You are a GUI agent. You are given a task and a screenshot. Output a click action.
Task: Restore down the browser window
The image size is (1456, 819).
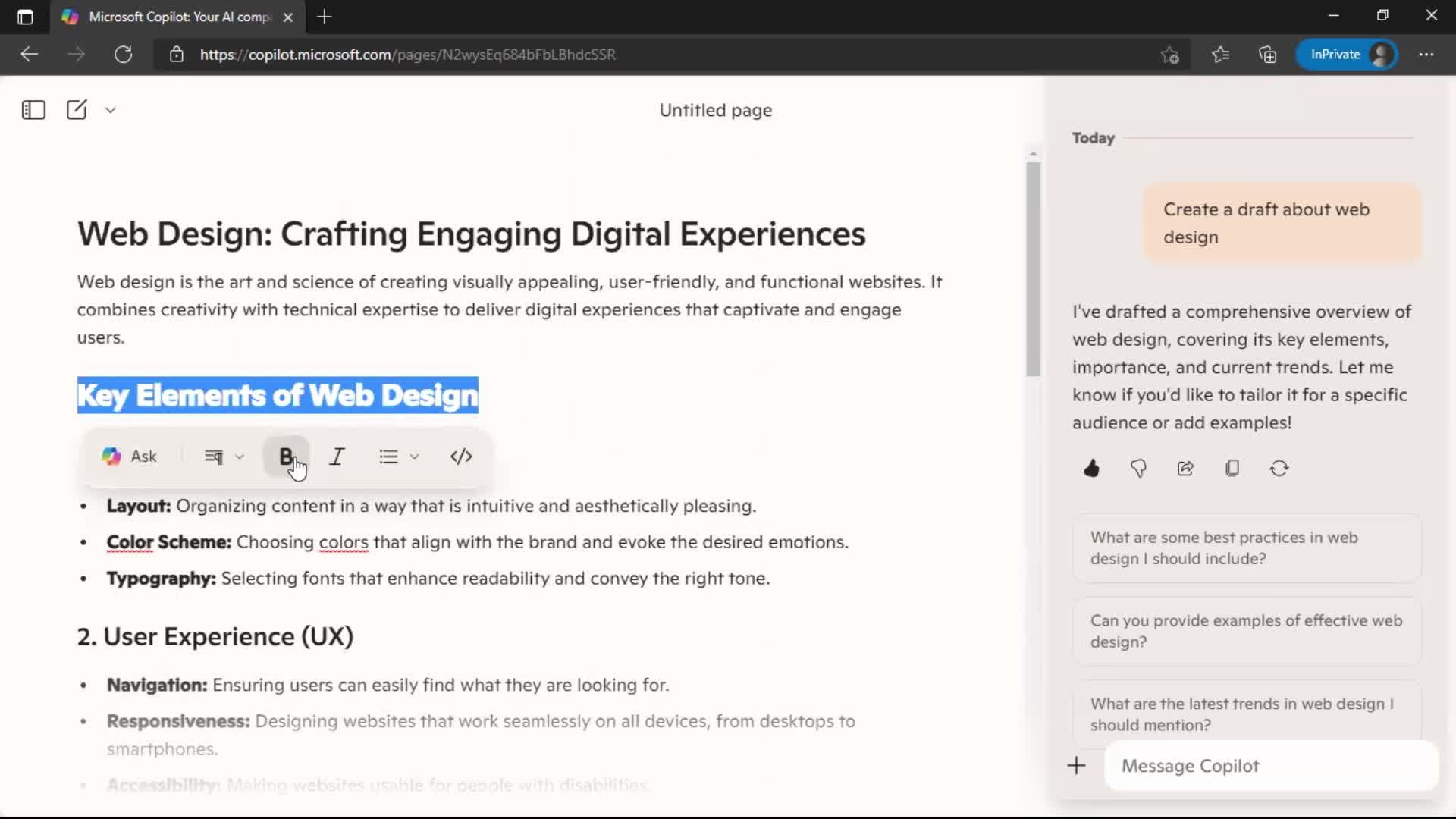1382,16
